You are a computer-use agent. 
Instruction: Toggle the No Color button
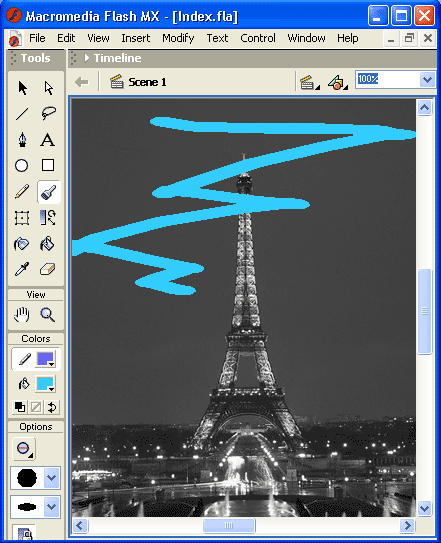(36, 408)
